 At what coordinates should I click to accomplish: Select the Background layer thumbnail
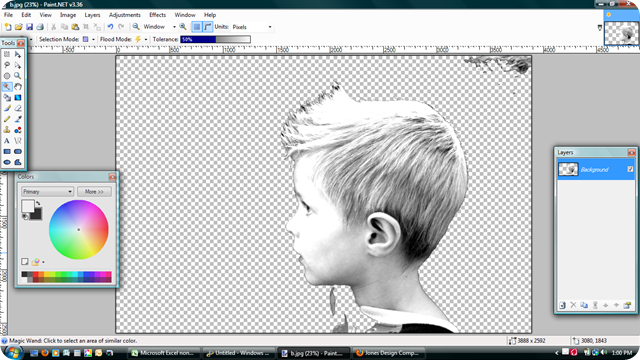coord(568,169)
